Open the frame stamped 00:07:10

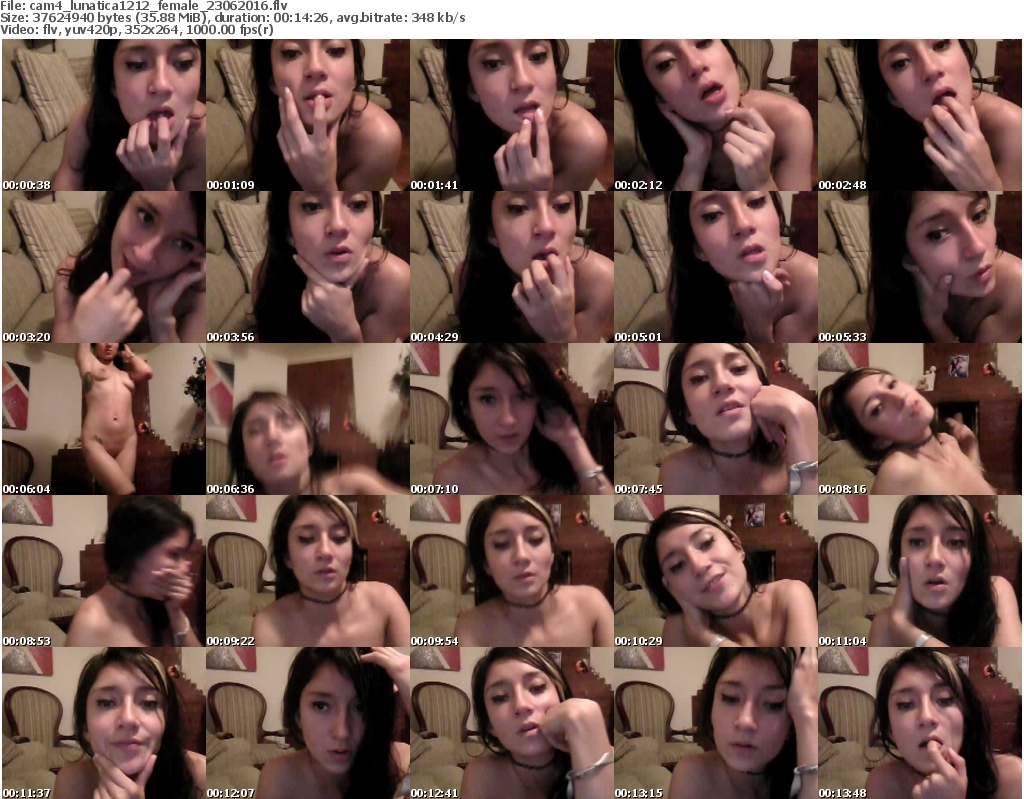click(512, 419)
